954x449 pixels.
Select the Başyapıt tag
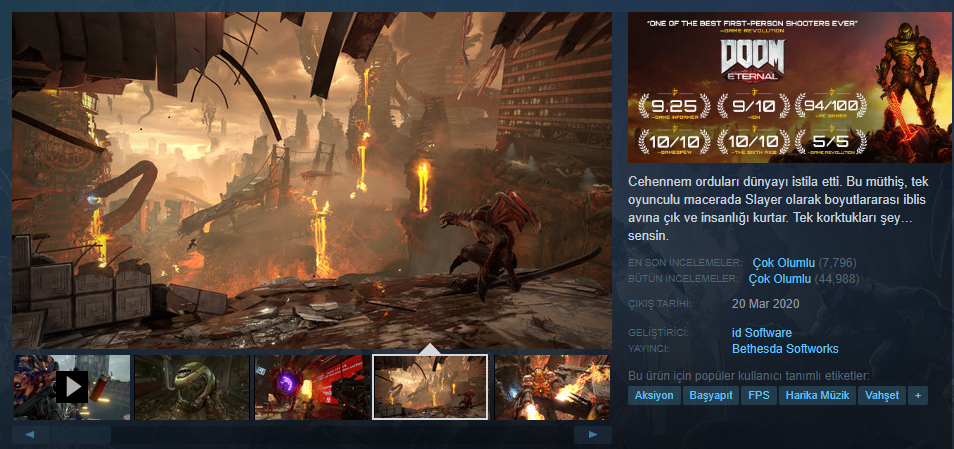pyautogui.click(x=711, y=395)
